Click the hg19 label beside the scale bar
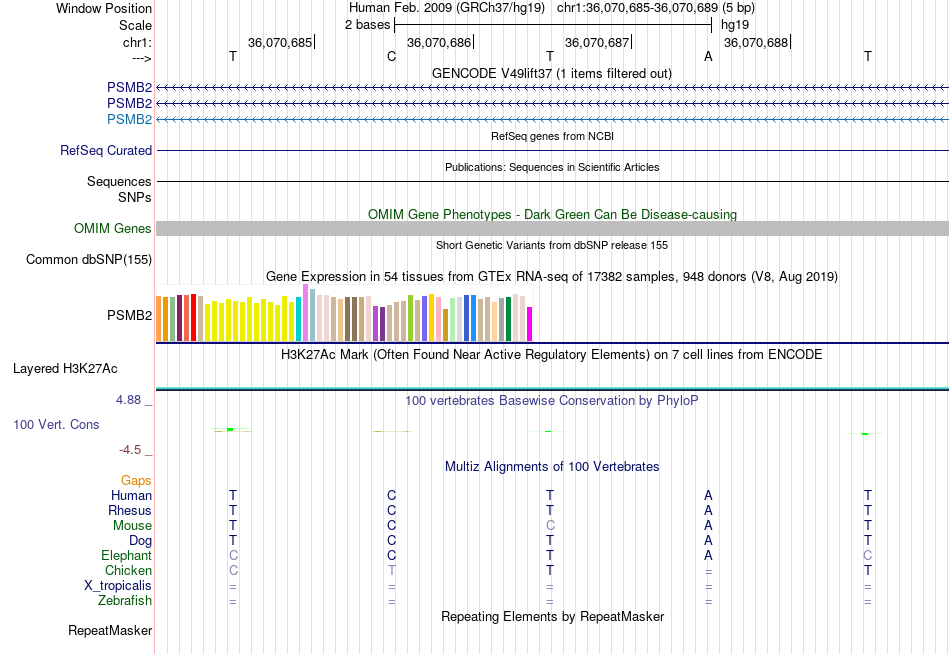 coord(735,25)
